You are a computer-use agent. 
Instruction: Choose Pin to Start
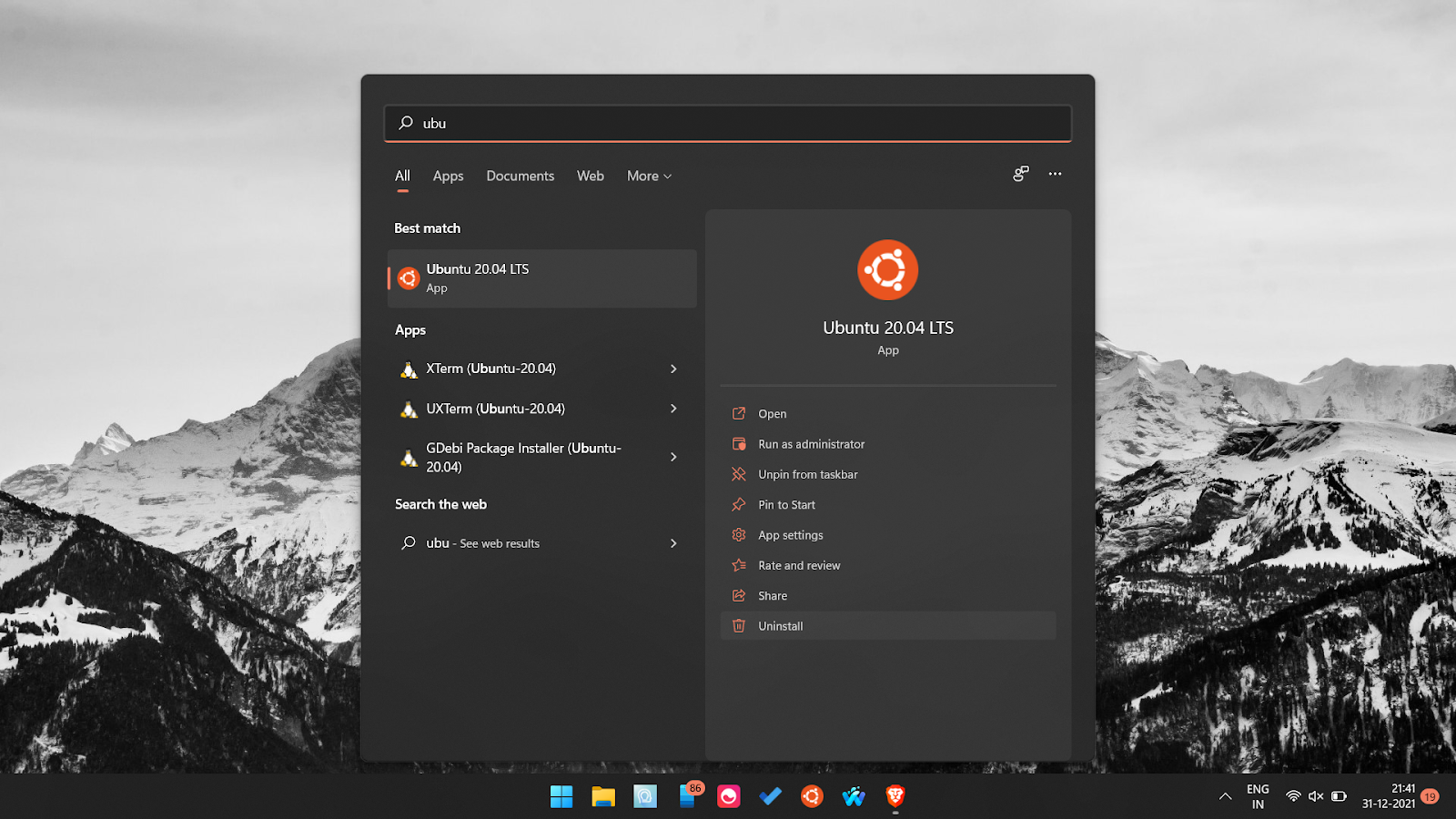[x=888, y=504]
